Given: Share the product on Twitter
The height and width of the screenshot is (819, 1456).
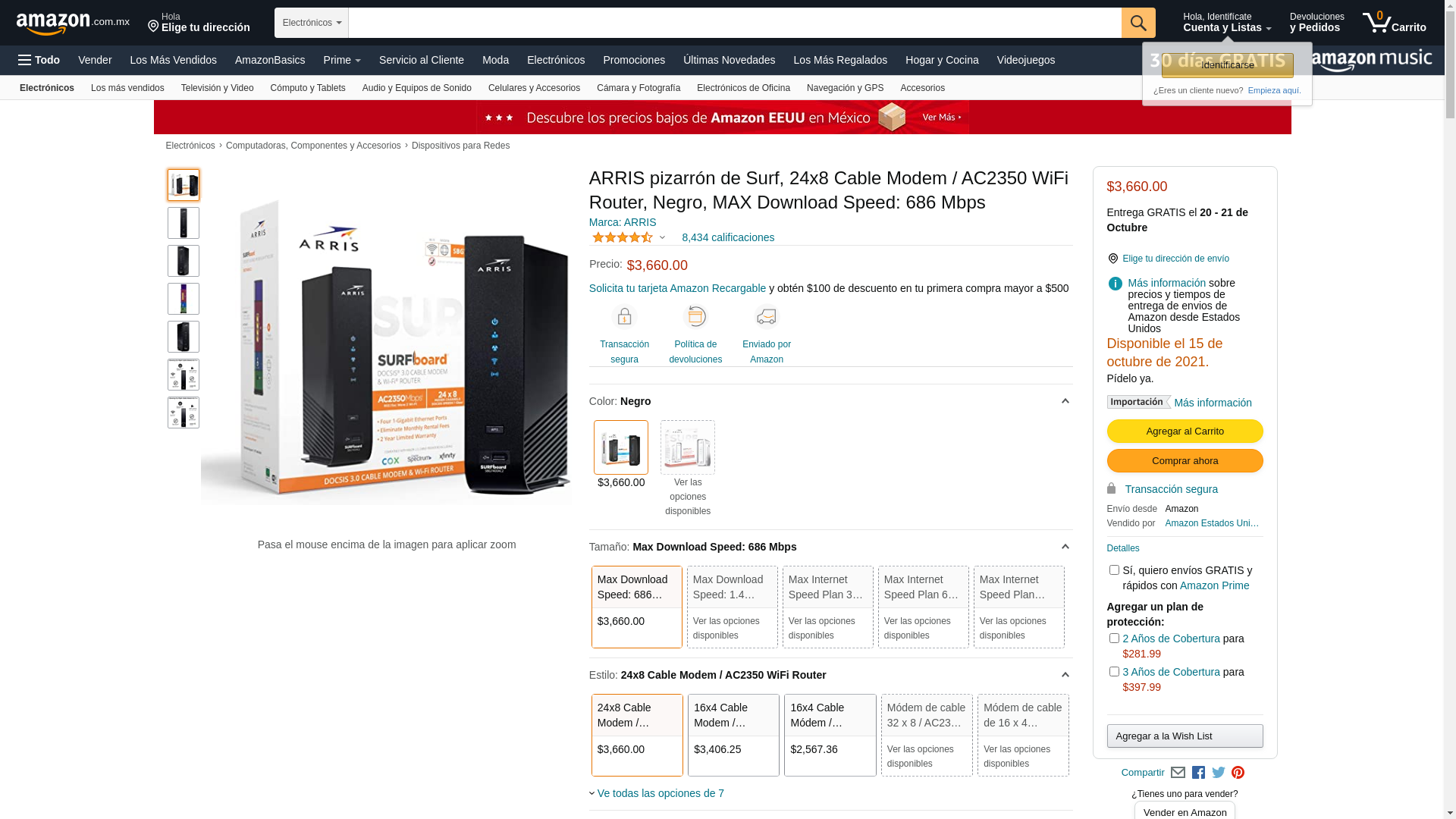Looking at the screenshot, I should pos(1218,773).
